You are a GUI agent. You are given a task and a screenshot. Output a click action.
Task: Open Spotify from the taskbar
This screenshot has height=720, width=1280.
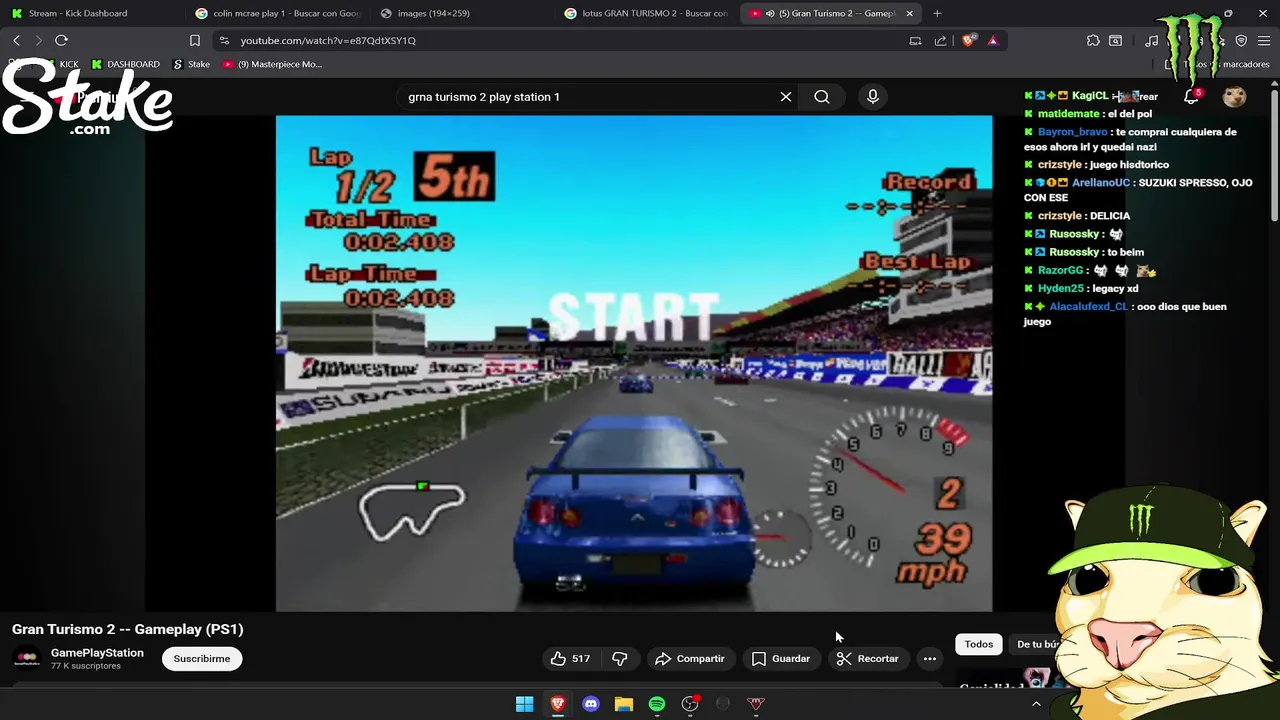(x=657, y=704)
